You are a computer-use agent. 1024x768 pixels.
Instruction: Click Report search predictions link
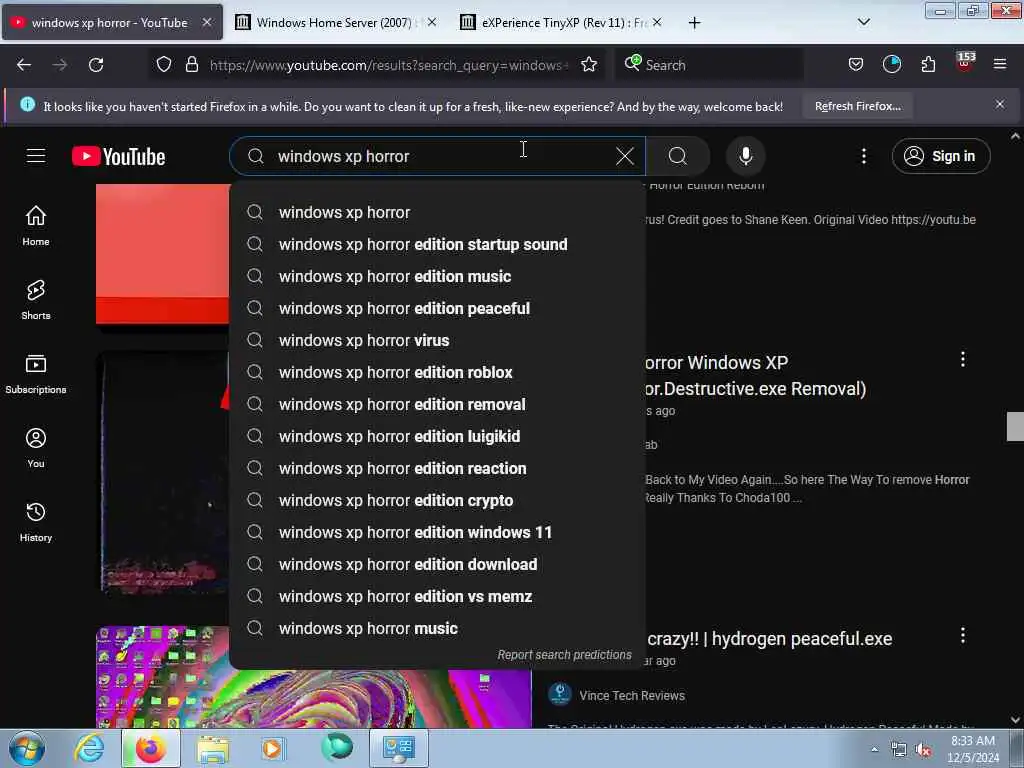coord(564,654)
